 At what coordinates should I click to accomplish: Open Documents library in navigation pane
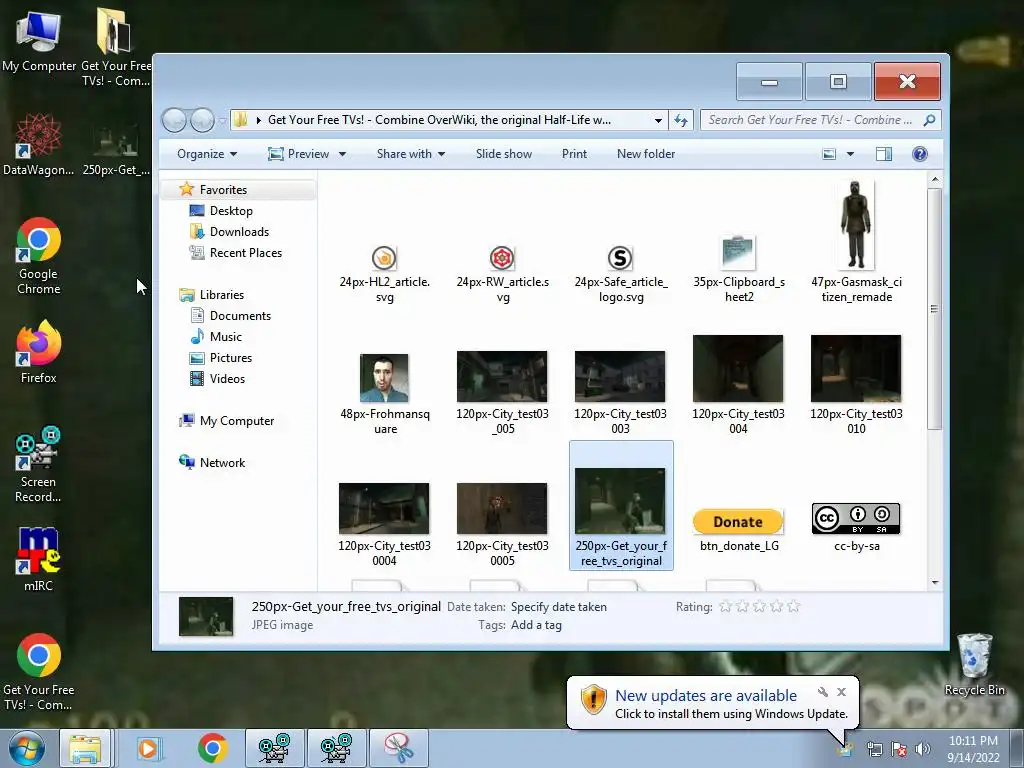click(x=240, y=316)
